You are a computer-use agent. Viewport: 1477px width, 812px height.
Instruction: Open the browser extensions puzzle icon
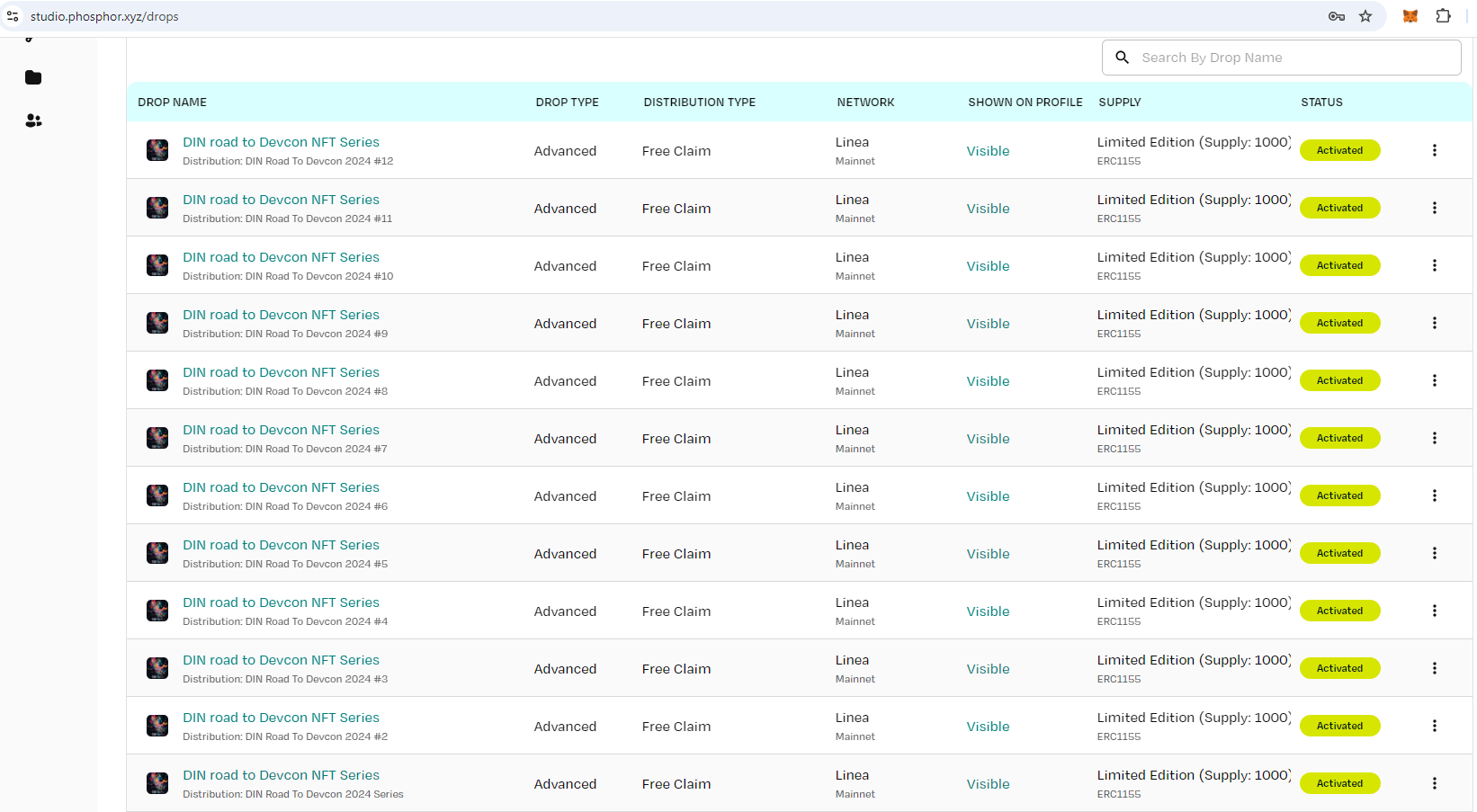1444,16
